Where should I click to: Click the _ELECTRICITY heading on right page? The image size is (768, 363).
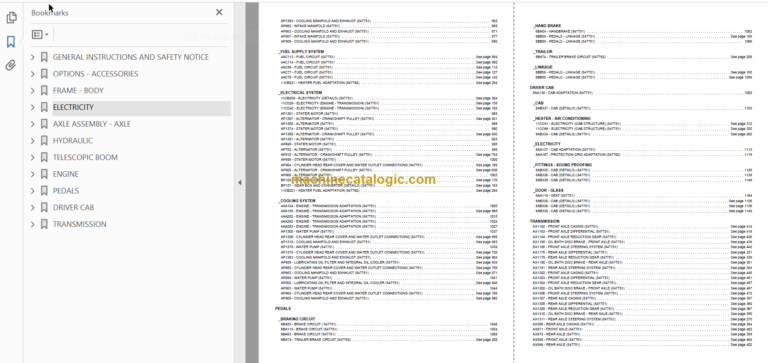pyautogui.click(x=547, y=144)
